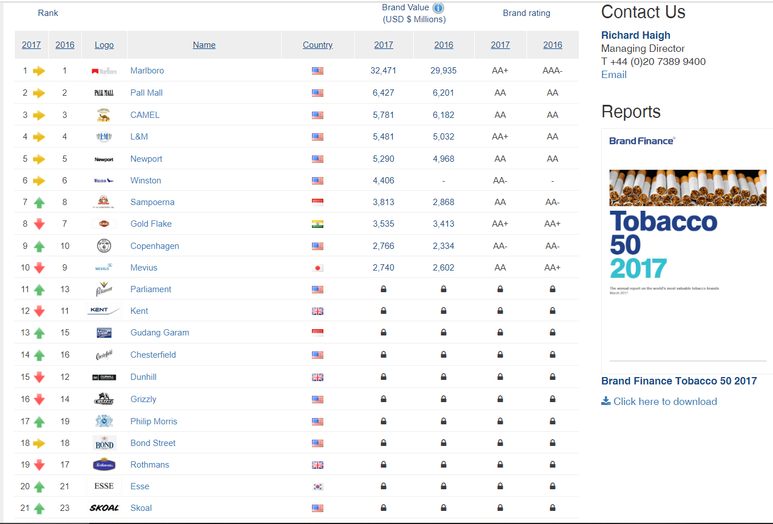Sort by 2017 Brand rating column header
The image size is (773, 524).
click(500, 45)
